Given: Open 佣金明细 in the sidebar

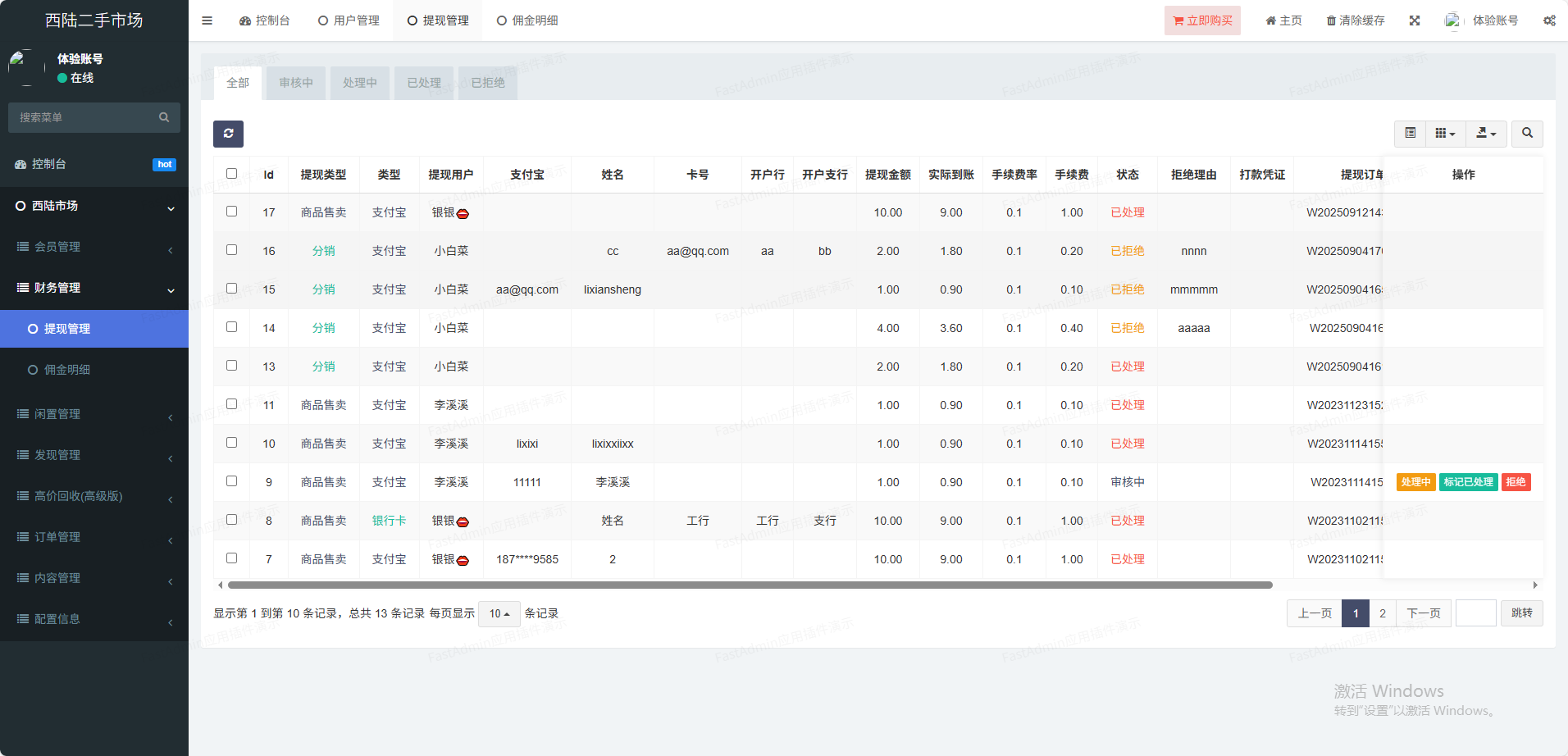Looking at the screenshot, I should pos(67,370).
